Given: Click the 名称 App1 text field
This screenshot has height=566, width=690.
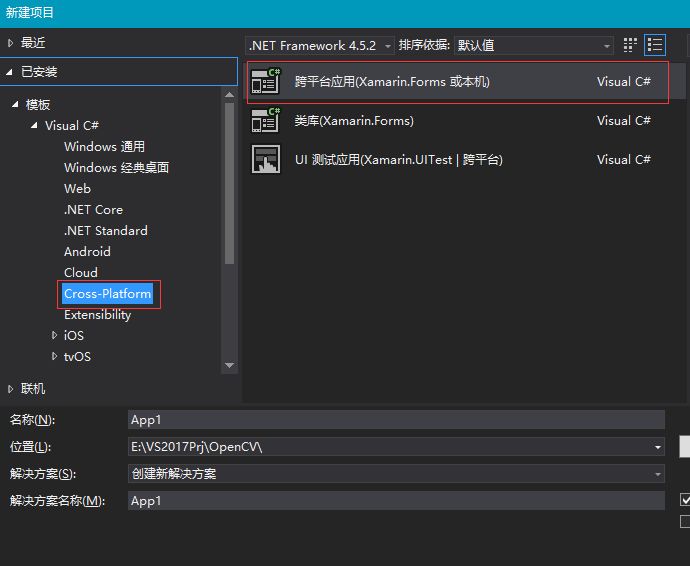Looking at the screenshot, I should (x=396, y=420).
